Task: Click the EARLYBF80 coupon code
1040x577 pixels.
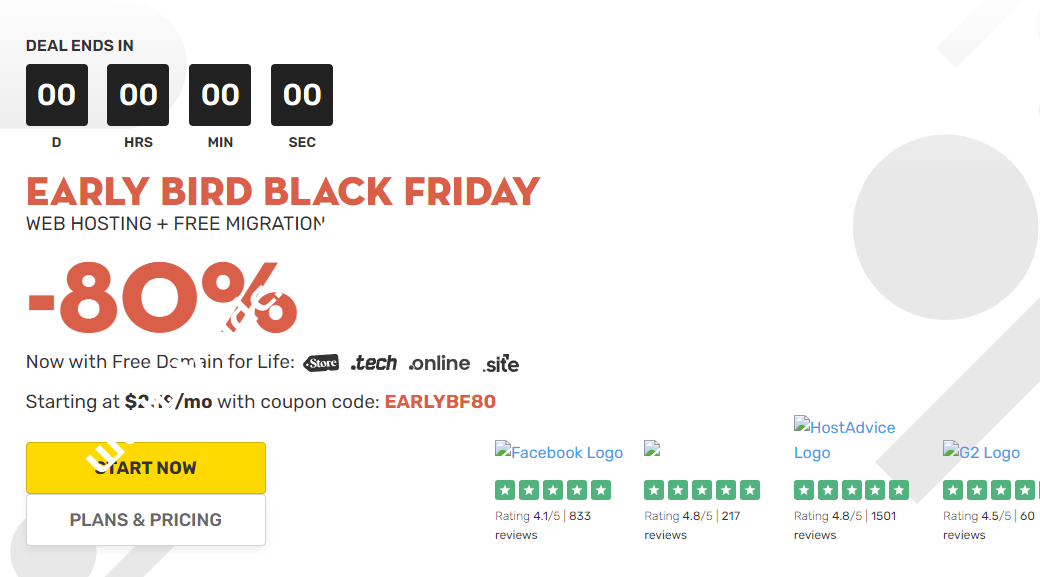Action: pyautogui.click(x=440, y=402)
